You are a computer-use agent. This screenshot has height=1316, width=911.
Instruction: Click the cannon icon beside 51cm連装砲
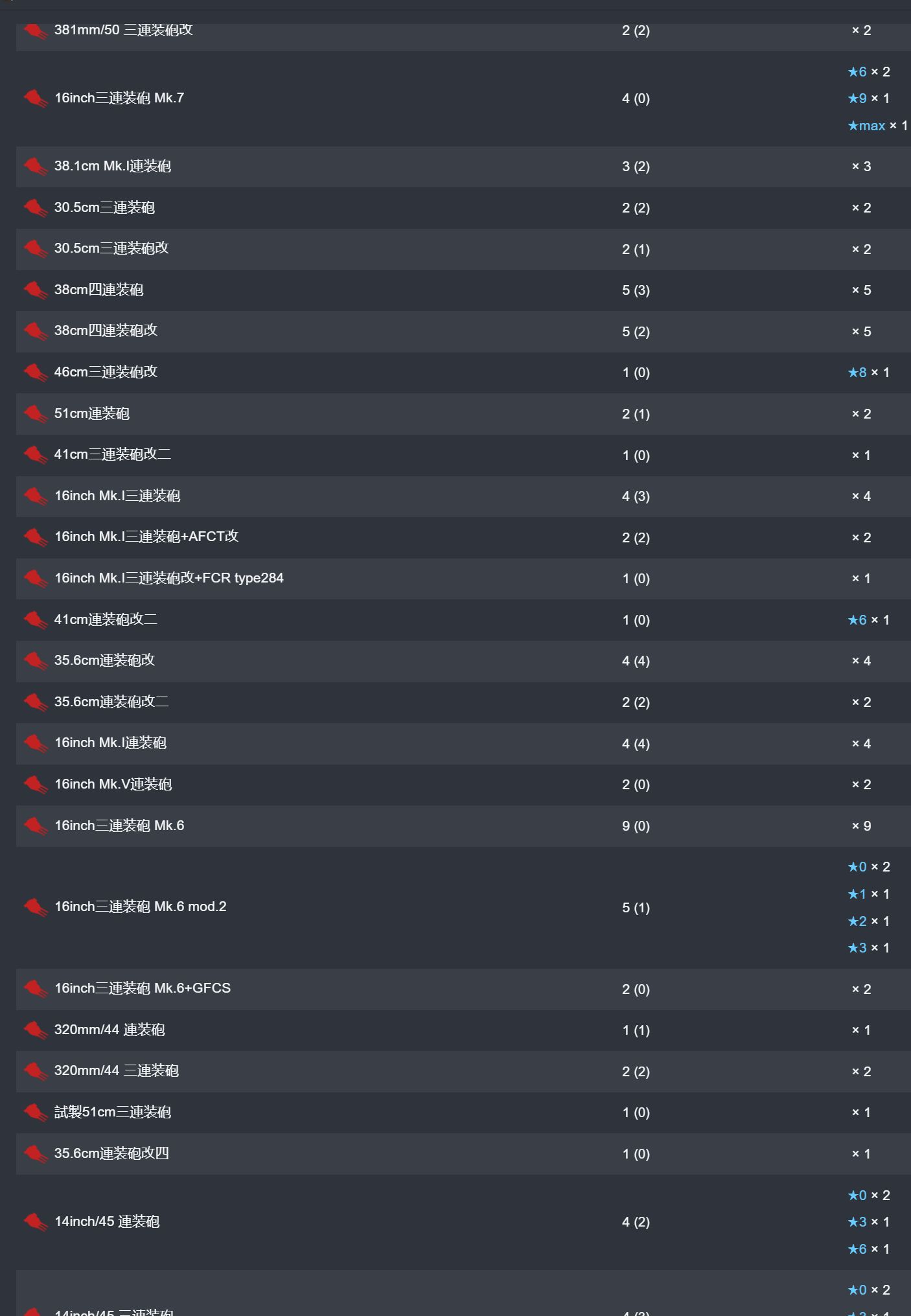click(36, 414)
